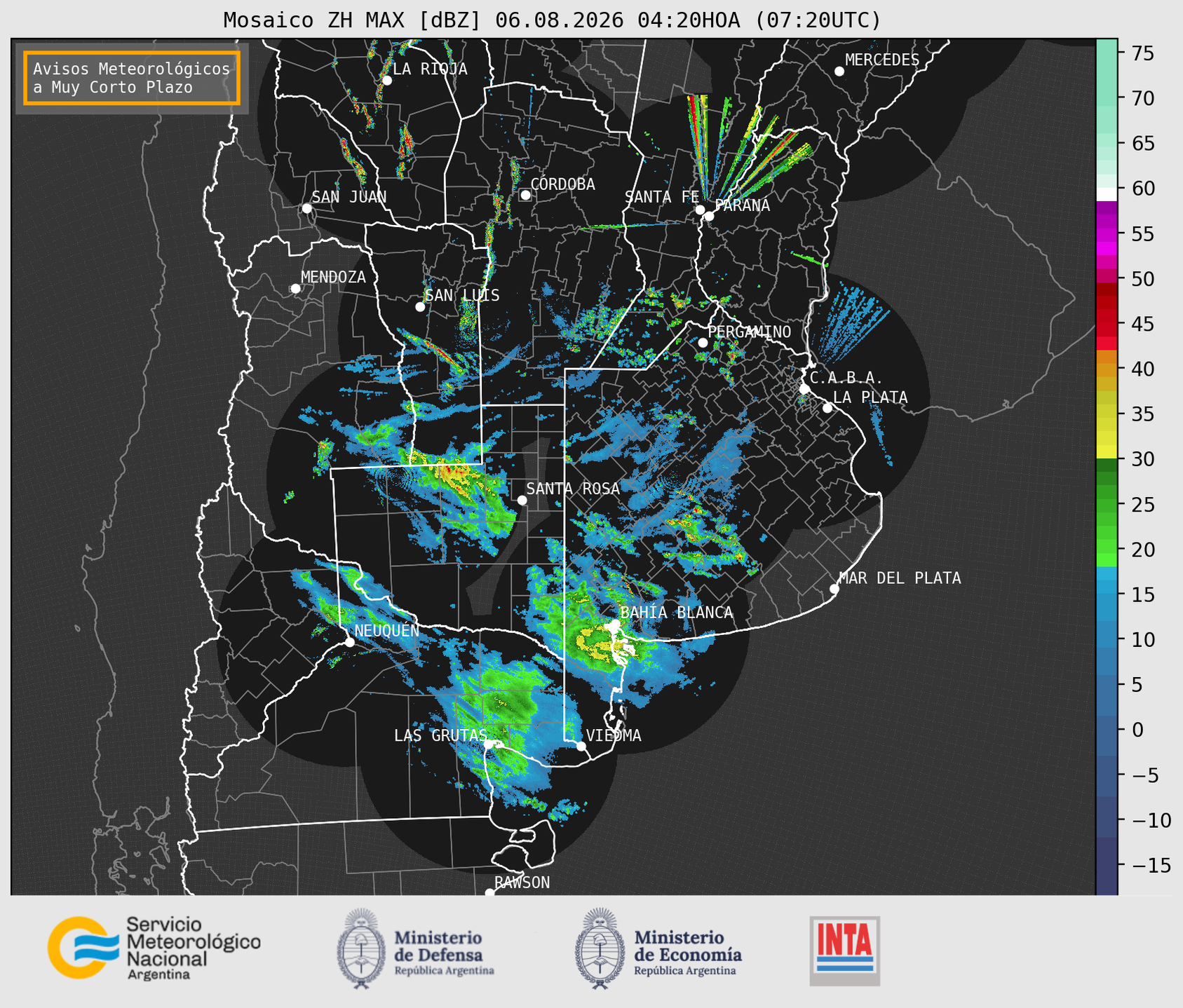Click the LAS GRUTAS city marker dot

coord(489,744)
